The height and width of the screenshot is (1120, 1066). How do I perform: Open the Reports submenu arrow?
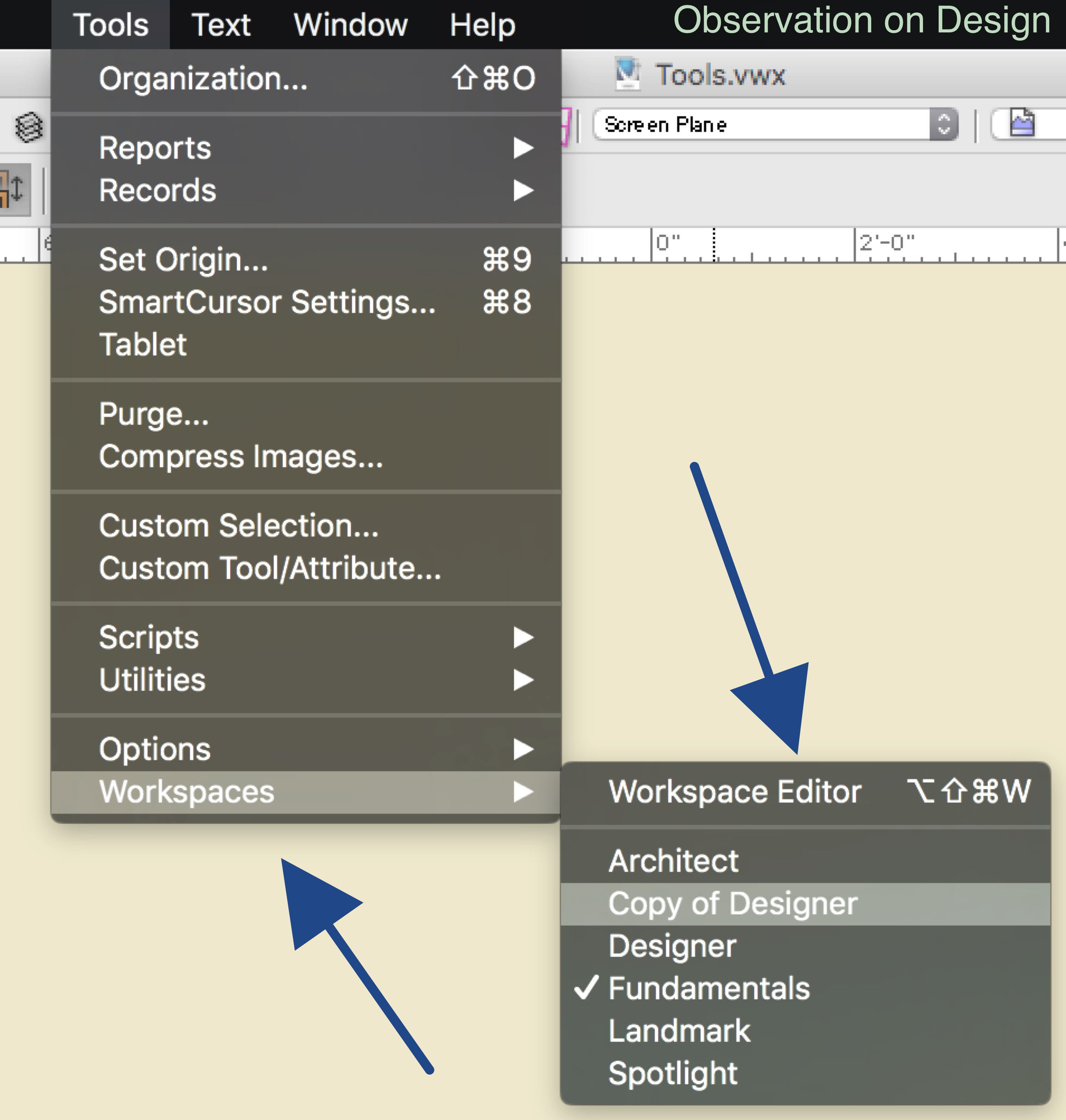522,148
